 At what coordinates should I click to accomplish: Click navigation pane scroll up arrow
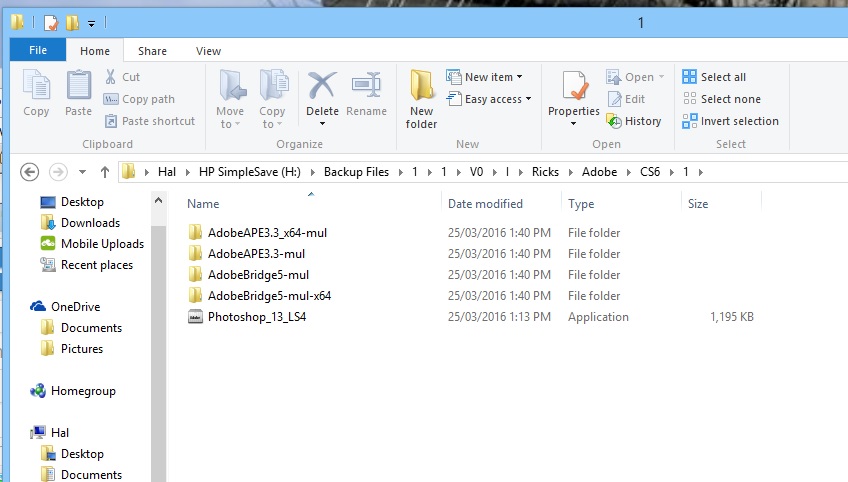[x=158, y=201]
